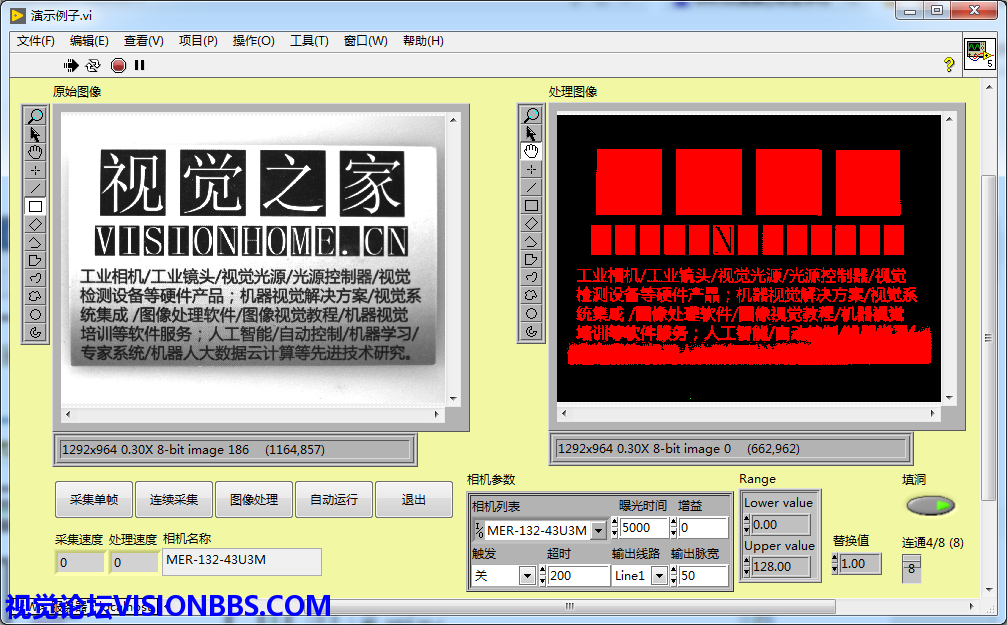Click the red Abort Execution button

coord(118,65)
